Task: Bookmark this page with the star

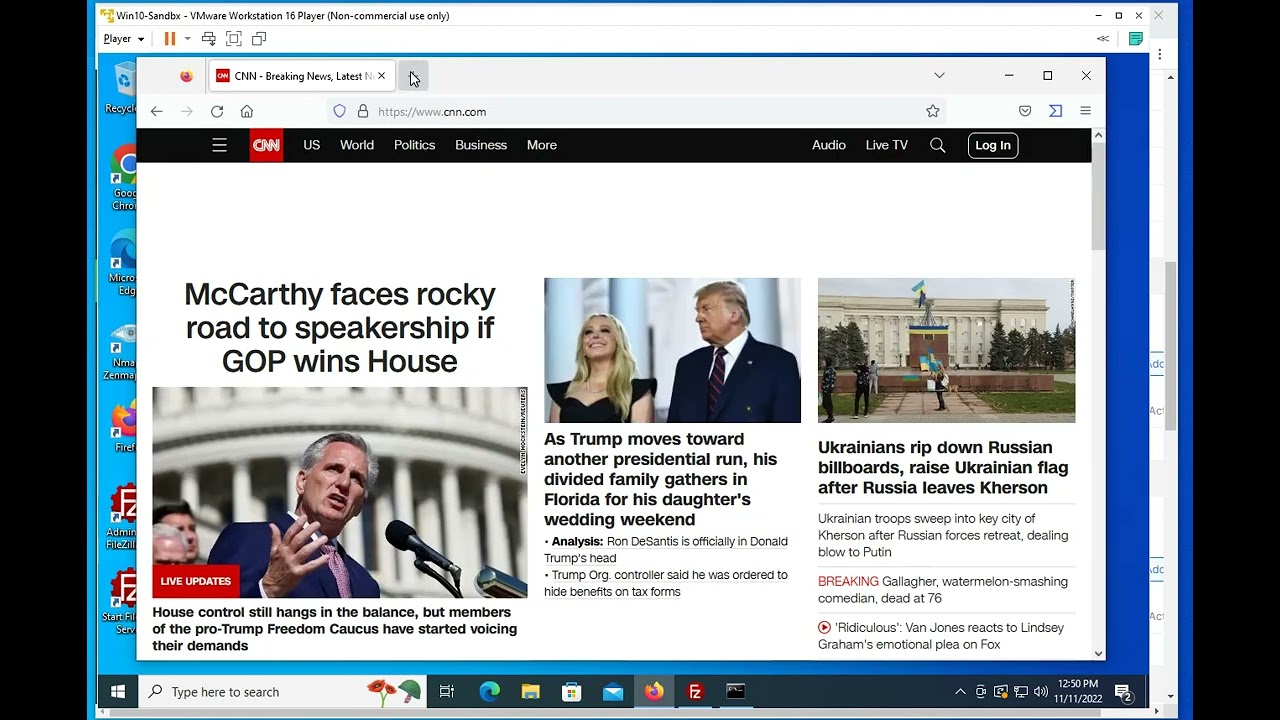Action: click(x=933, y=111)
